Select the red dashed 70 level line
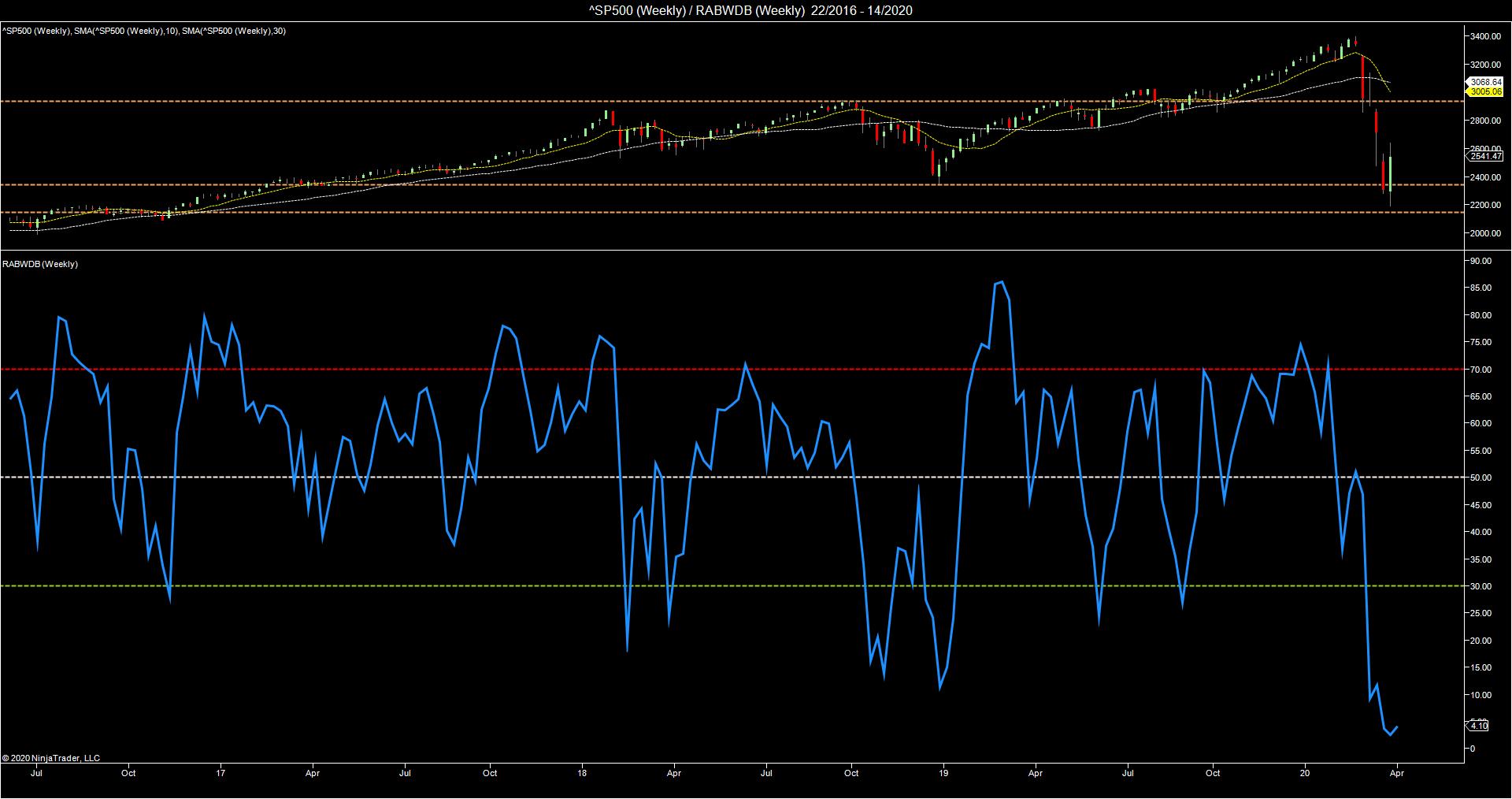The width and height of the screenshot is (1512, 799). [x=731, y=369]
